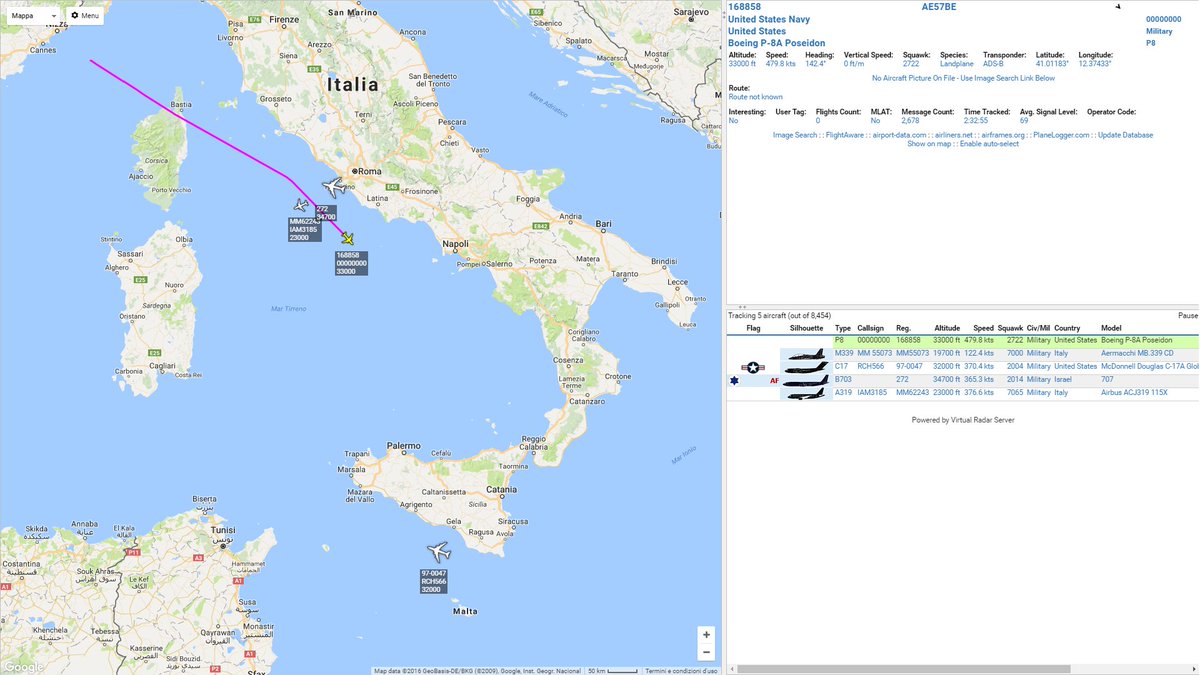Screen dimensions: 1200x675
Task: Sort list by Silhouette column
Action: (x=806, y=328)
